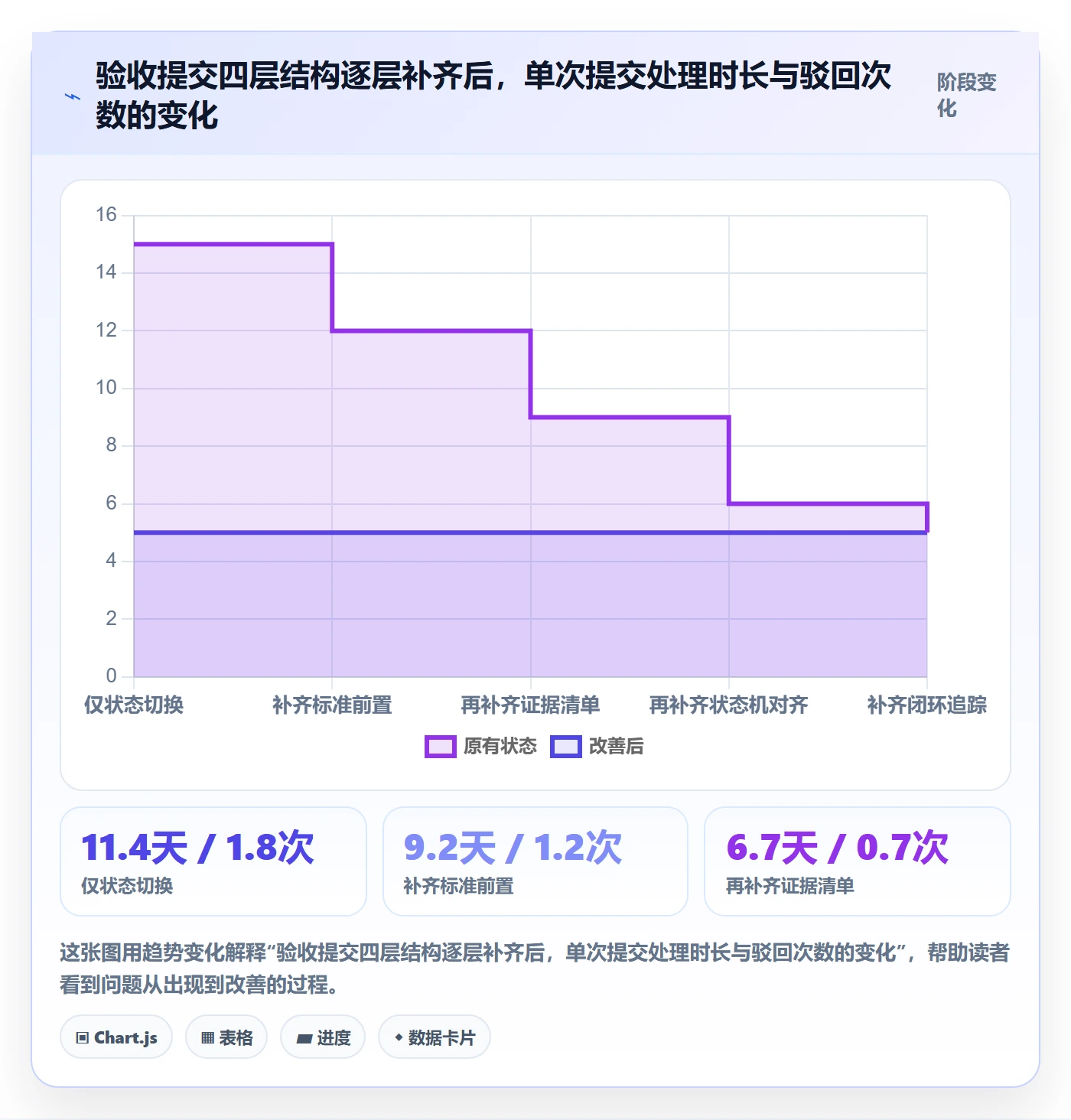The image size is (1071, 1120).
Task: Click the 阶段变化 badge in the header
Action: click(x=967, y=95)
